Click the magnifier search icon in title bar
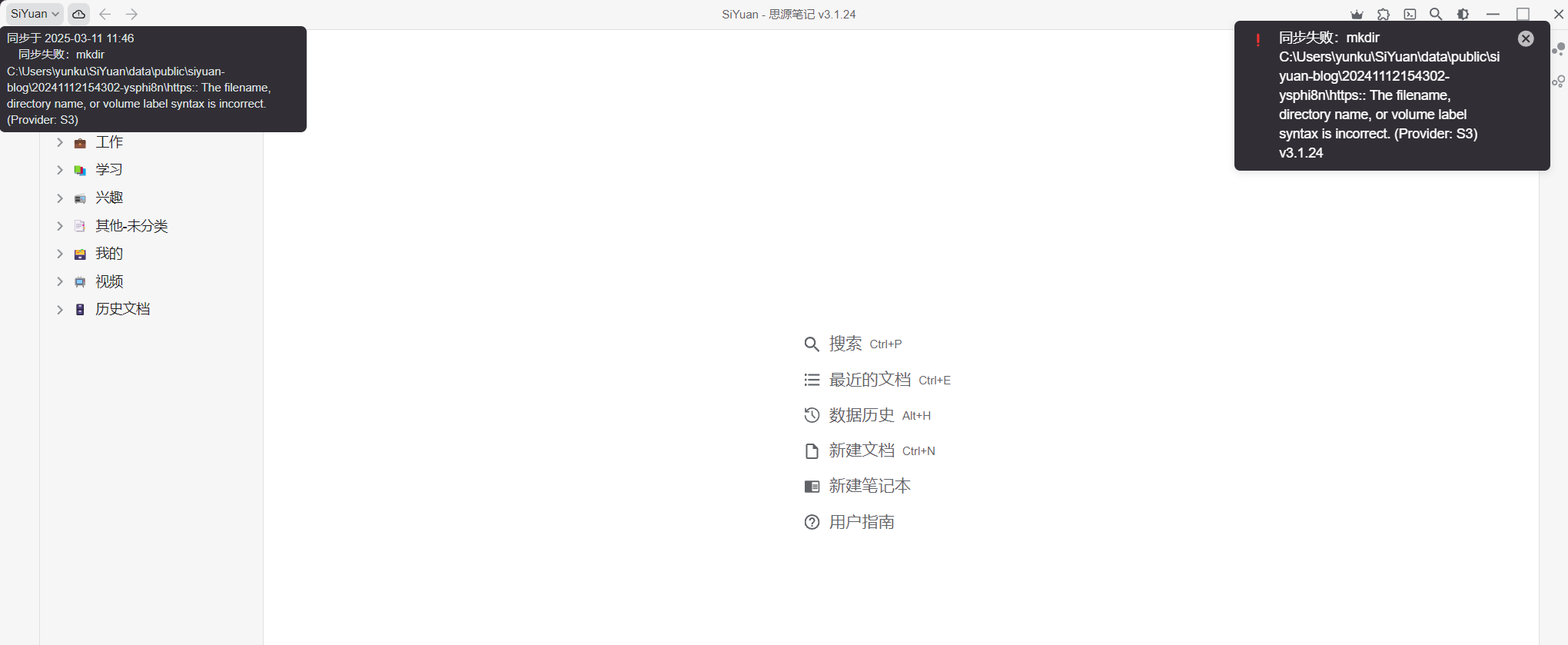The height and width of the screenshot is (645, 1568). click(1436, 15)
